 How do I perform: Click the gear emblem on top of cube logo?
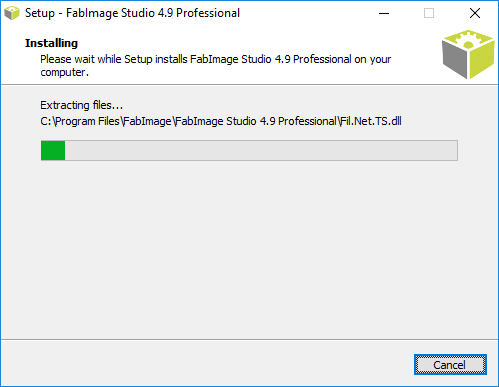(468, 40)
